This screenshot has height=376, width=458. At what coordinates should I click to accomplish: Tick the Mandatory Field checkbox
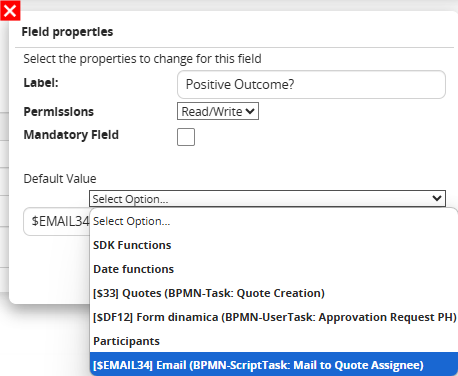pyautogui.click(x=186, y=137)
